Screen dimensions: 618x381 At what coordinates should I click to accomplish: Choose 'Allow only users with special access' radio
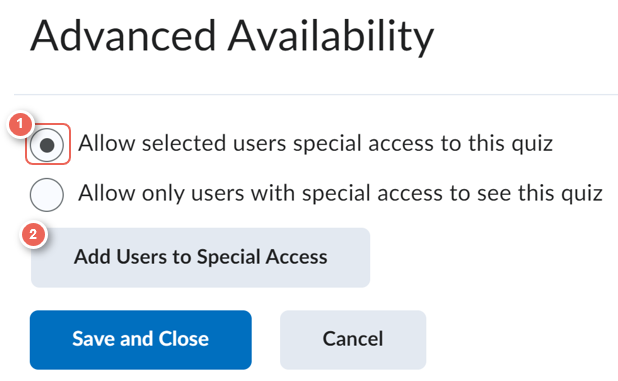click(x=47, y=195)
